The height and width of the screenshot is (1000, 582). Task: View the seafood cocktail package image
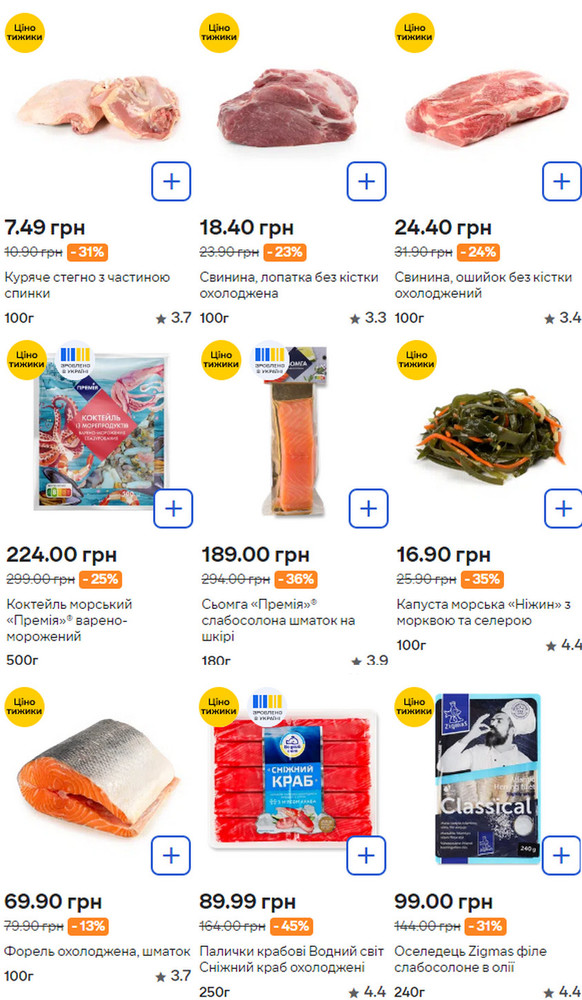101,432
